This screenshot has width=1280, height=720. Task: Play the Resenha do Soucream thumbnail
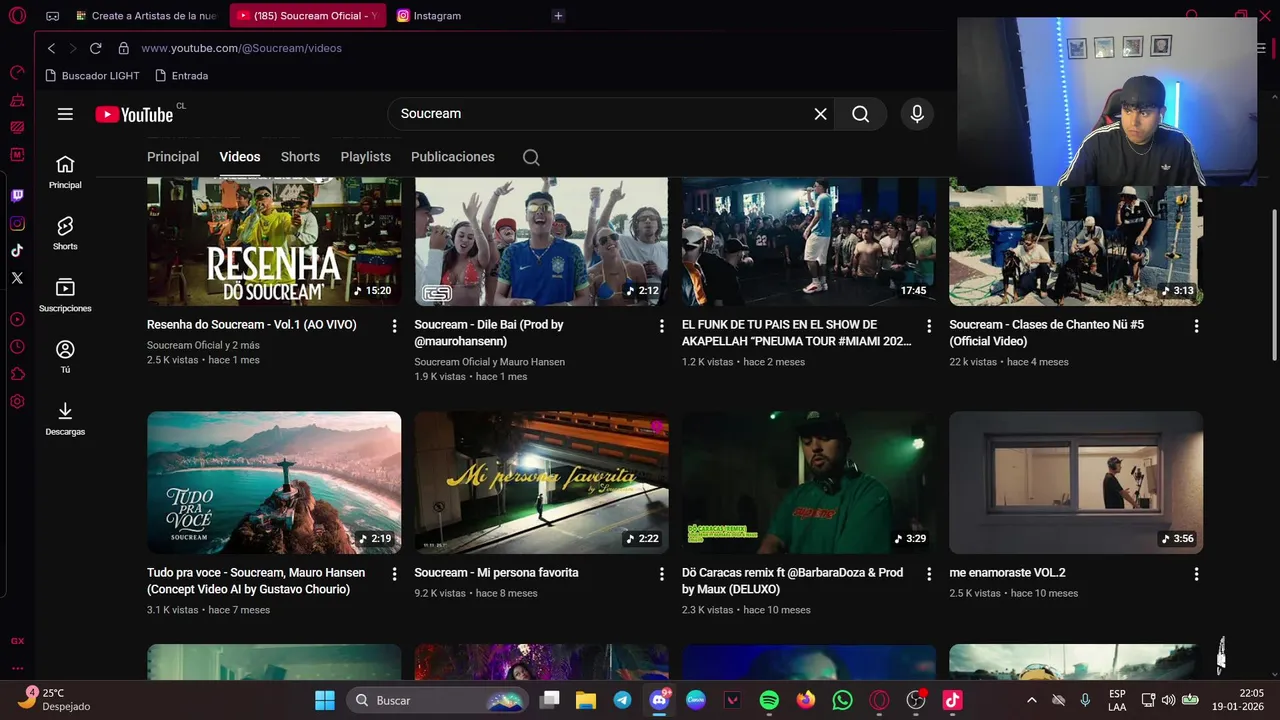pos(274,241)
